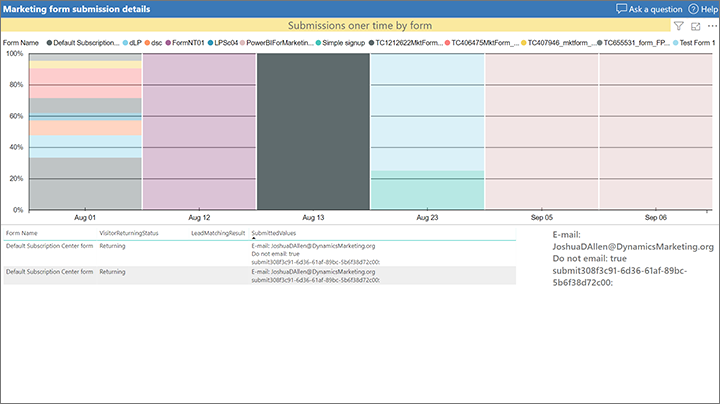This screenshot has height=404, width=720.
Task: Click the Aug 01 axis label
Action: [x=85, y=217]
